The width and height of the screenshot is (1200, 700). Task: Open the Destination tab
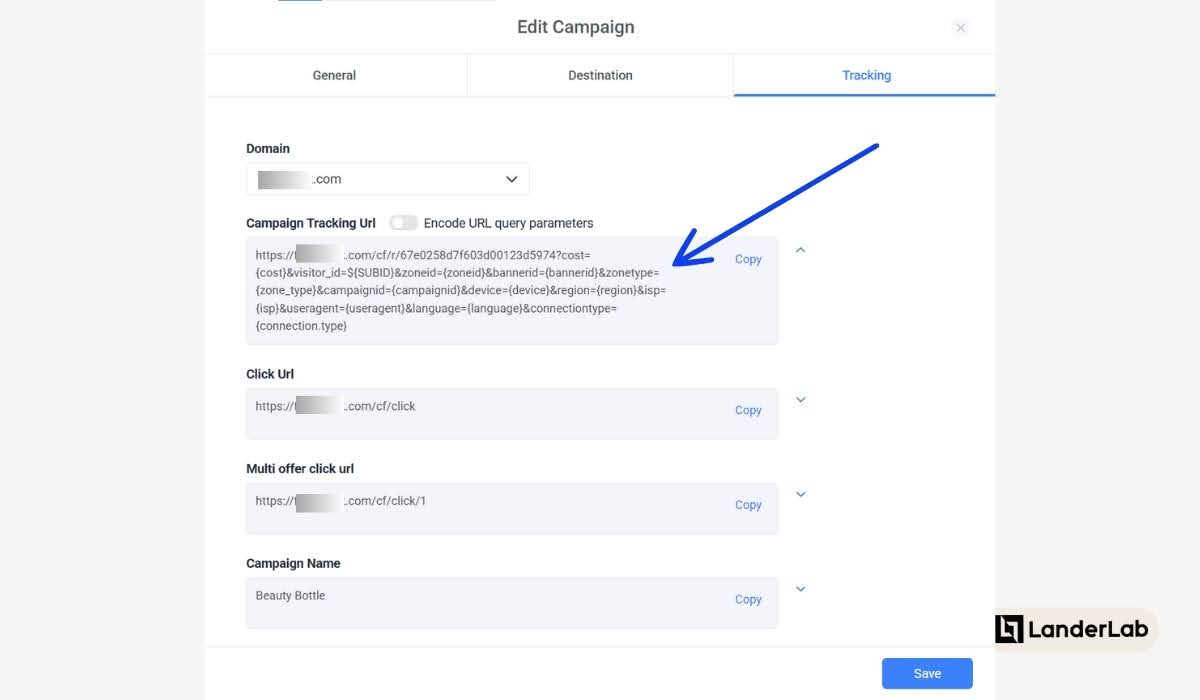tap(600, 75)
